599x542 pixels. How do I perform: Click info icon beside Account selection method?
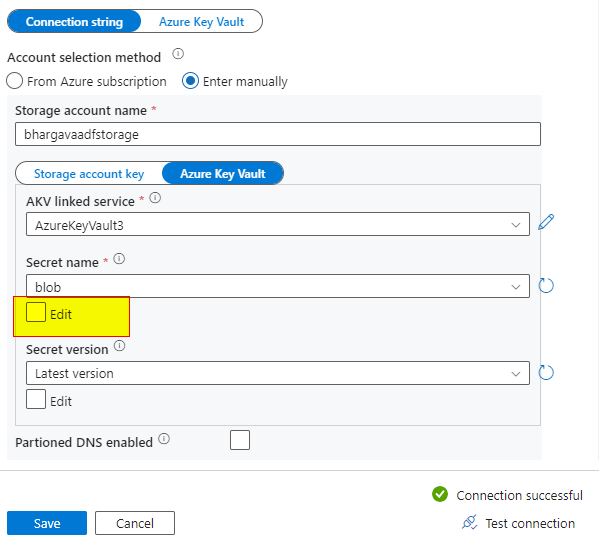(178, 53)
